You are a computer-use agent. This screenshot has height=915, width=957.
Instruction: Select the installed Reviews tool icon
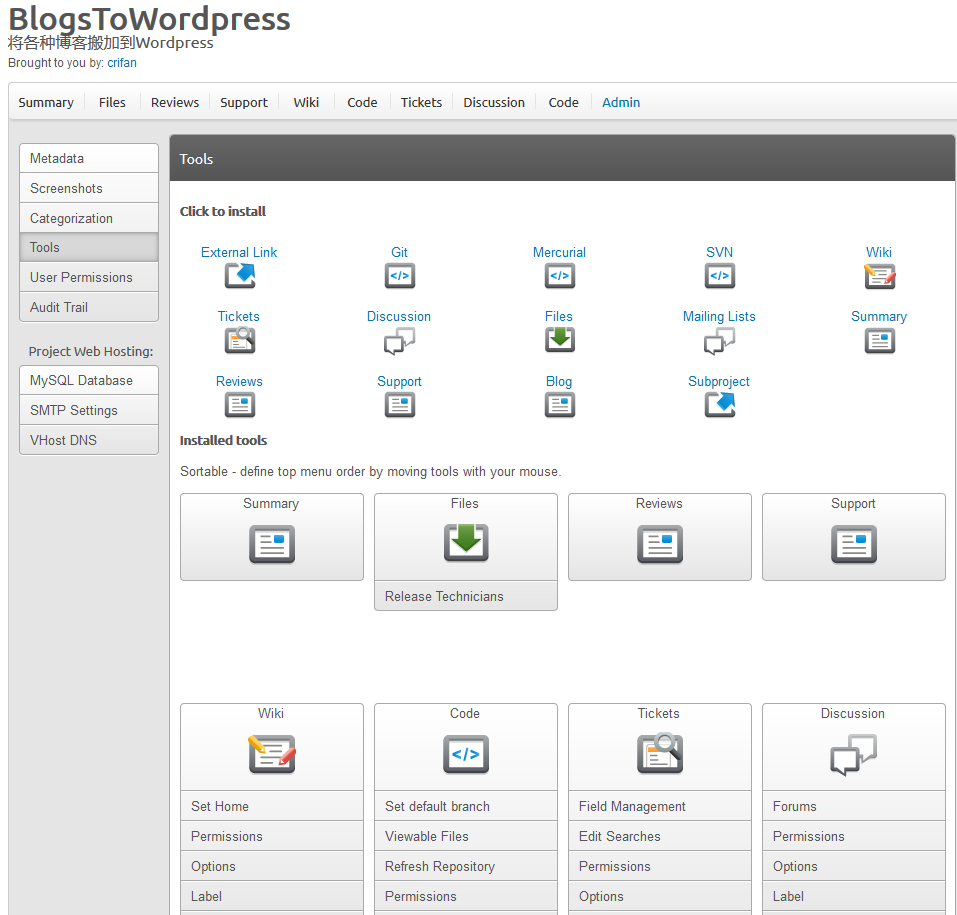point(660,544)
